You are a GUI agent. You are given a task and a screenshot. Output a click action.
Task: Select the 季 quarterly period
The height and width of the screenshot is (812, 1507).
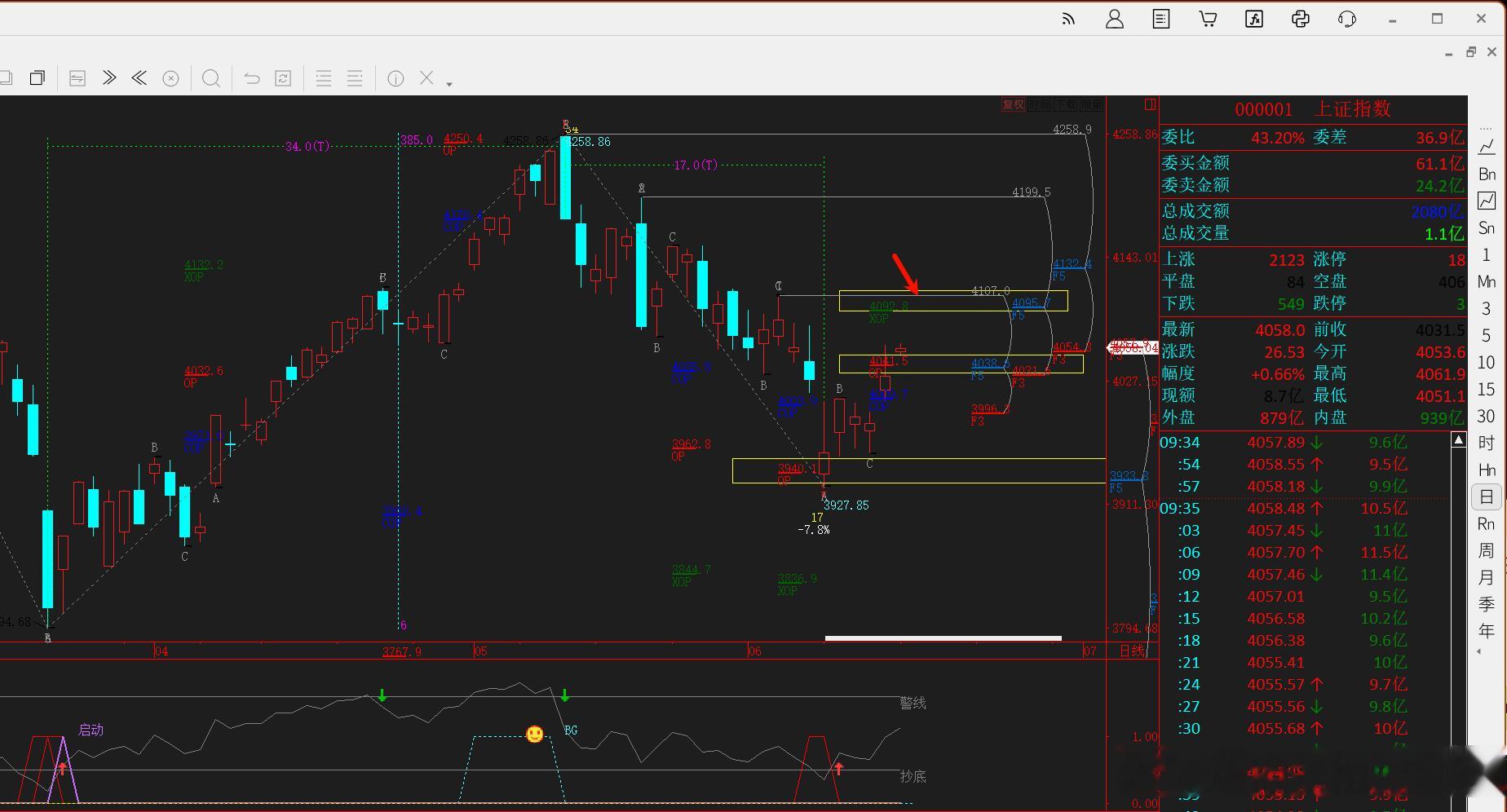coord(1487,604)
